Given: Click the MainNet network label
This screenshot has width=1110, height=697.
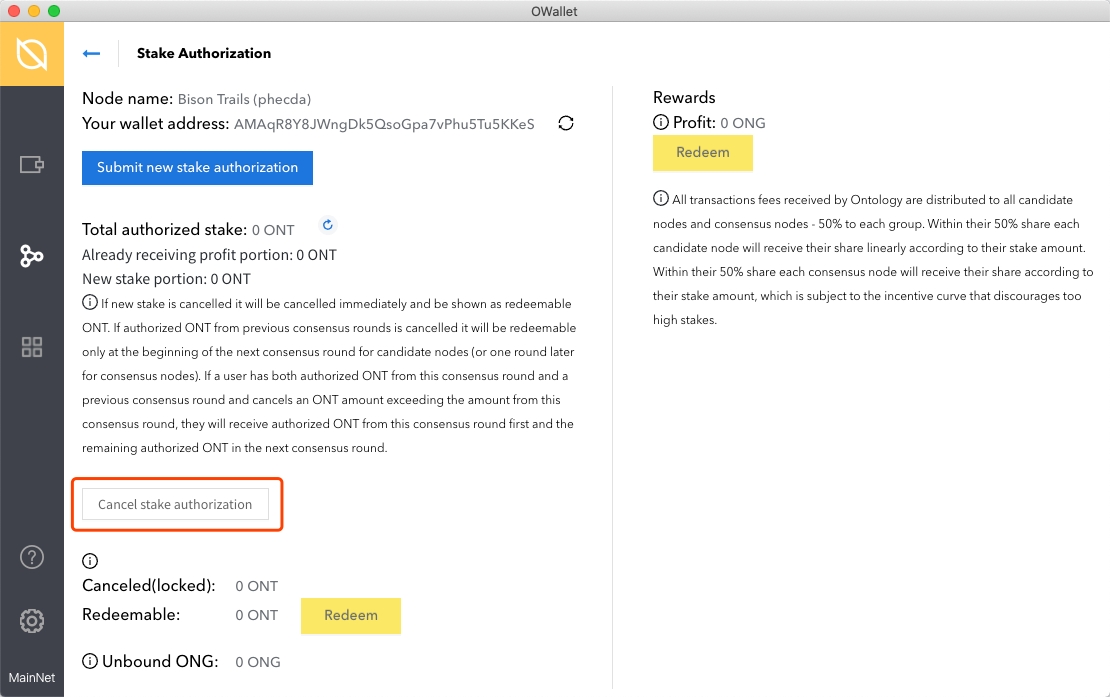Looking at the screenshot, I should click(x=32, y=677).
